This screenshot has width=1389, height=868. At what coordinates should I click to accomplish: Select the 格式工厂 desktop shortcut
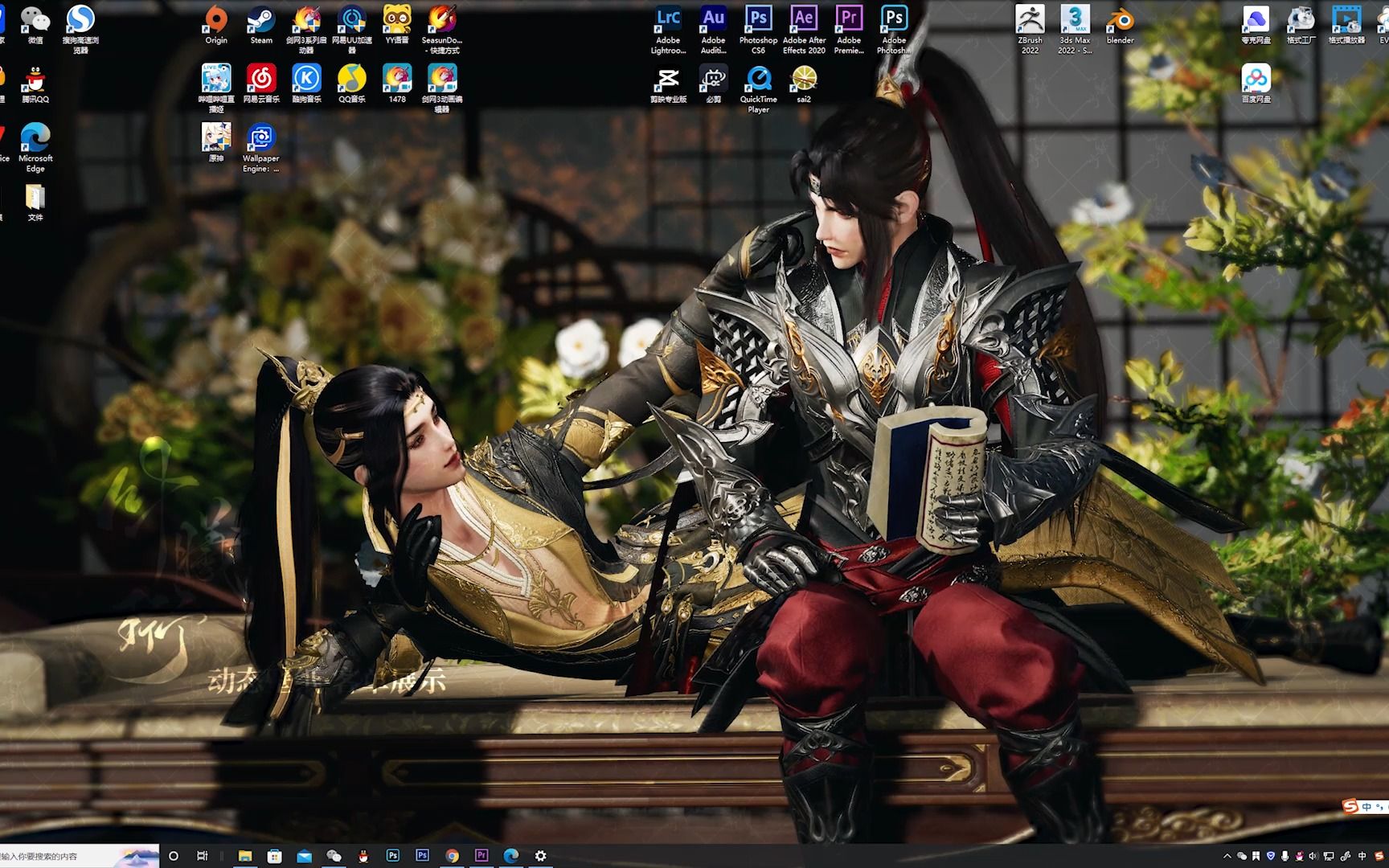1301,24
